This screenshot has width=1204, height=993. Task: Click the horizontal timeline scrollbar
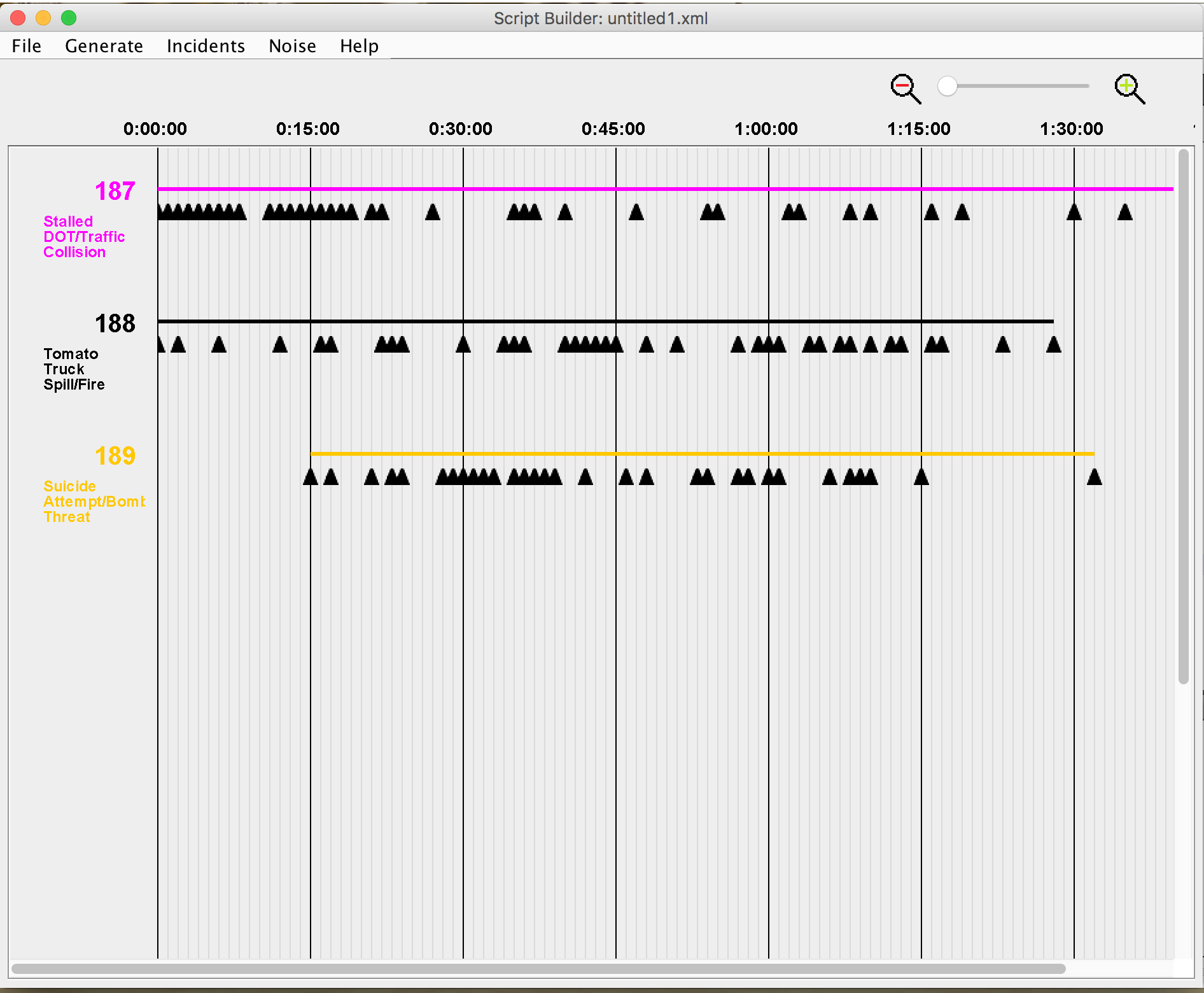538,969
